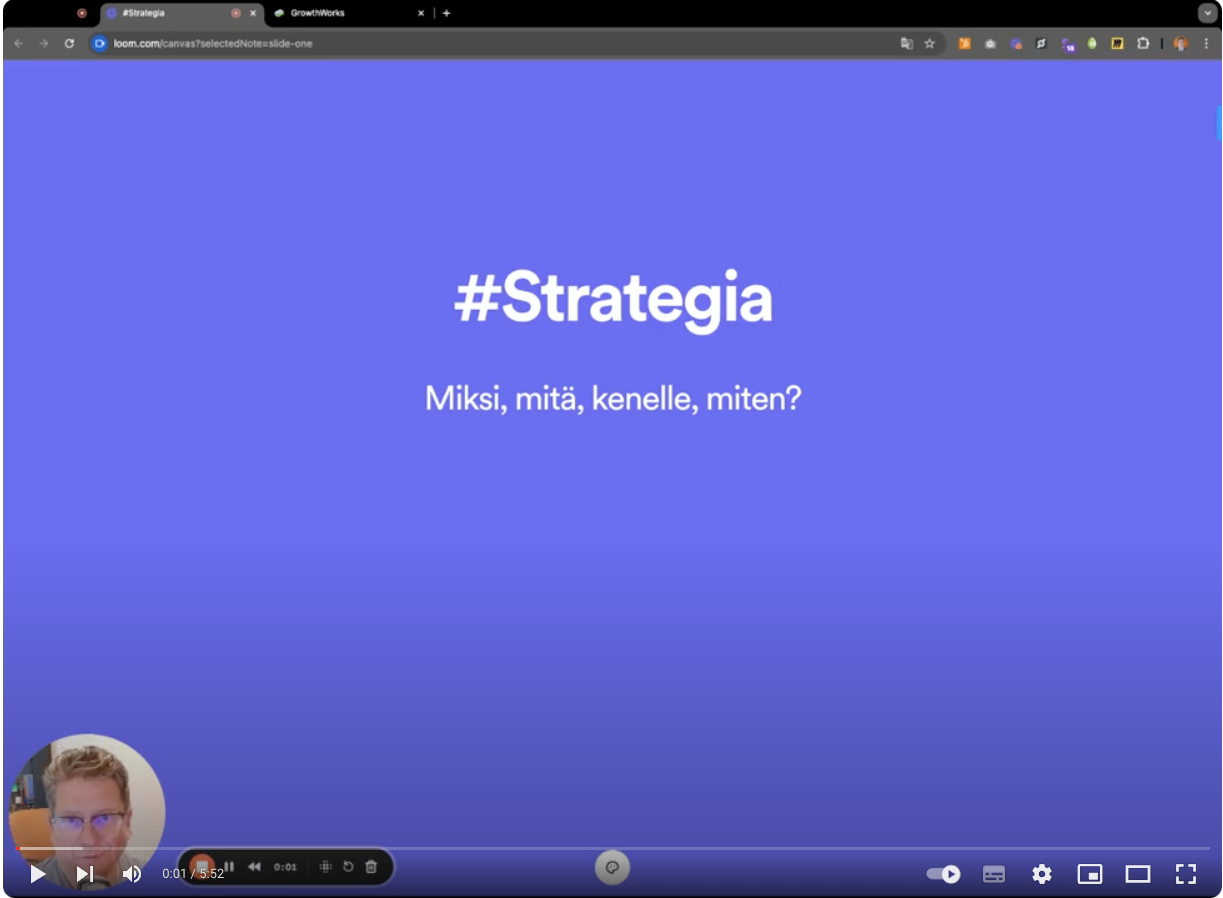1223x898 pixels.
Task: Restart the Loom recording
Action: 348,866
